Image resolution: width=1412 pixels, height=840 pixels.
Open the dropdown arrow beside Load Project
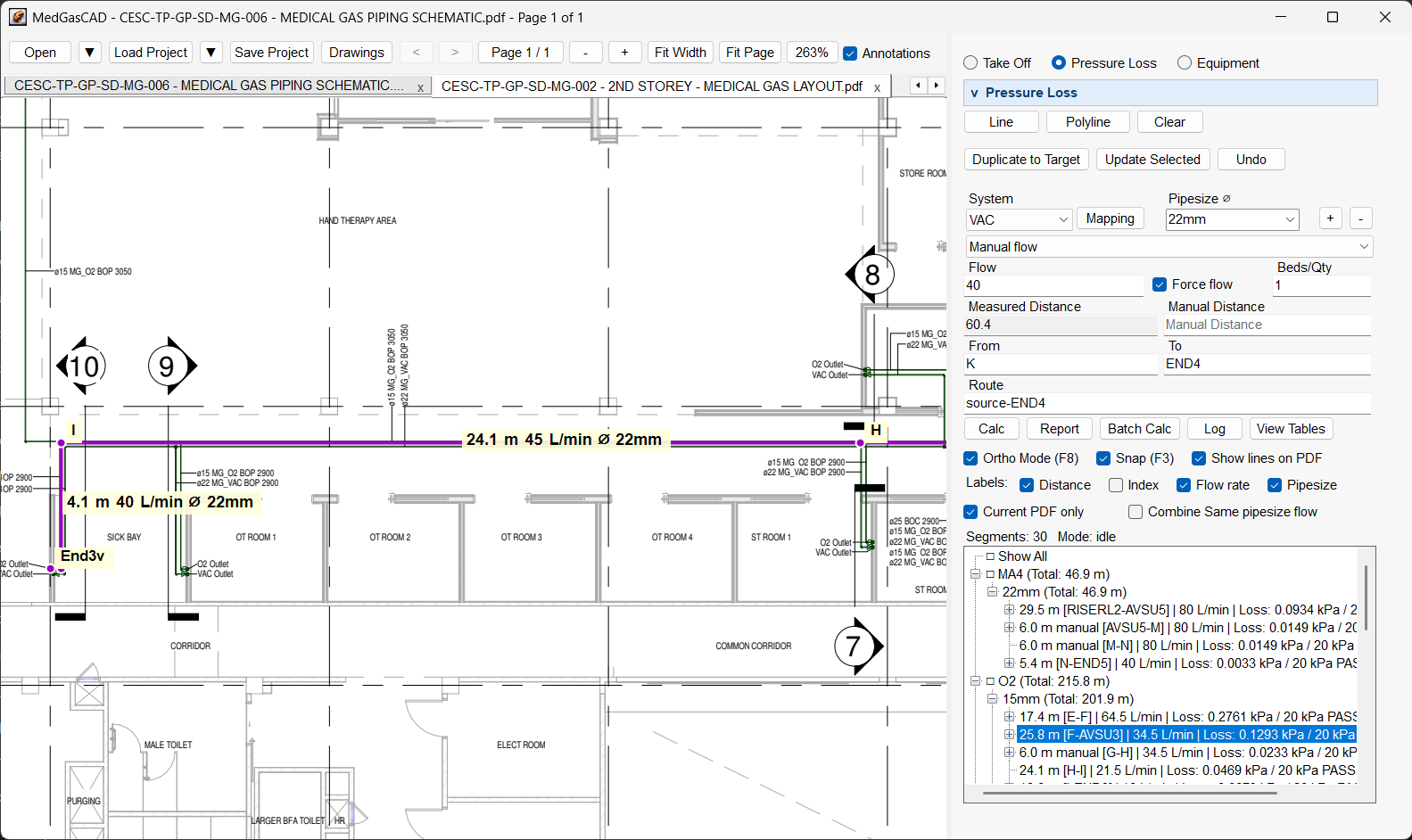pyautogui.click(x=211, y=53)
